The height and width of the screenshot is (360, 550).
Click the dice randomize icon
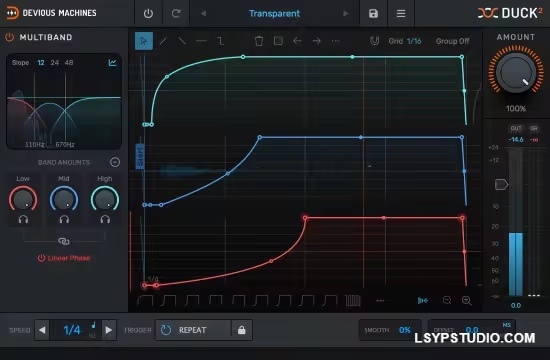(x=278, y=41)
